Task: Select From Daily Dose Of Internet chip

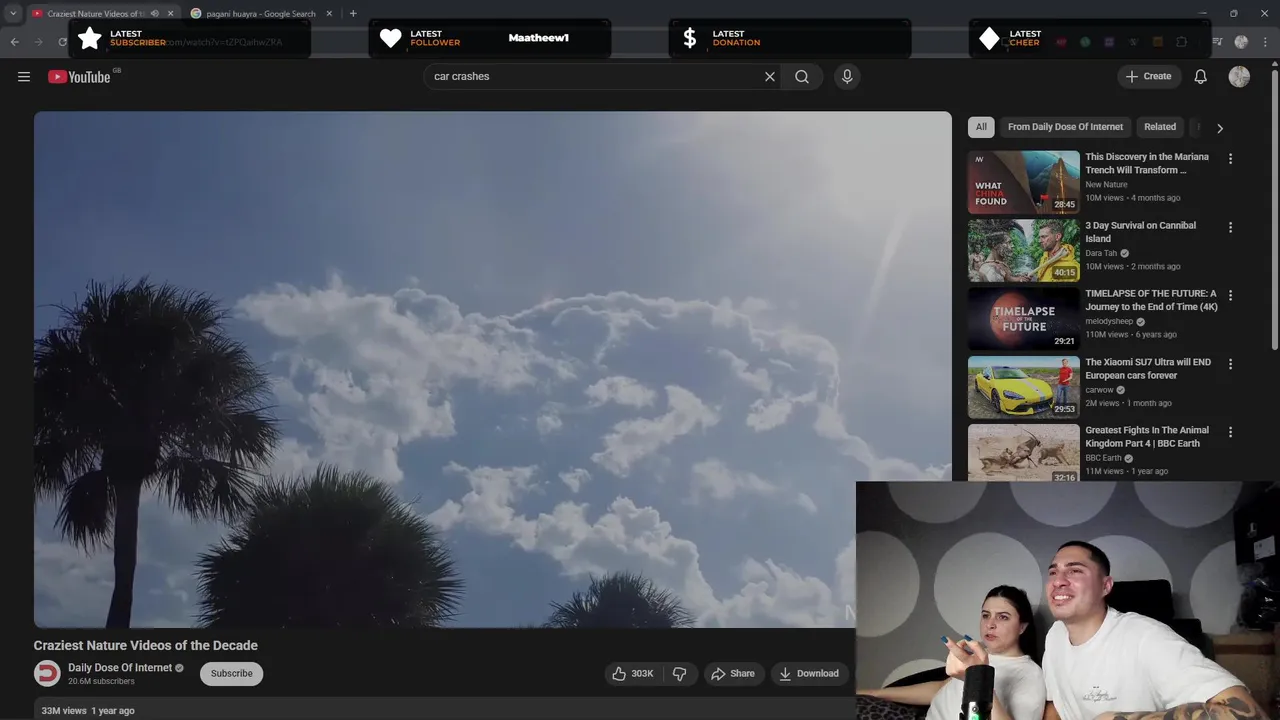Action: [1065, 127]
